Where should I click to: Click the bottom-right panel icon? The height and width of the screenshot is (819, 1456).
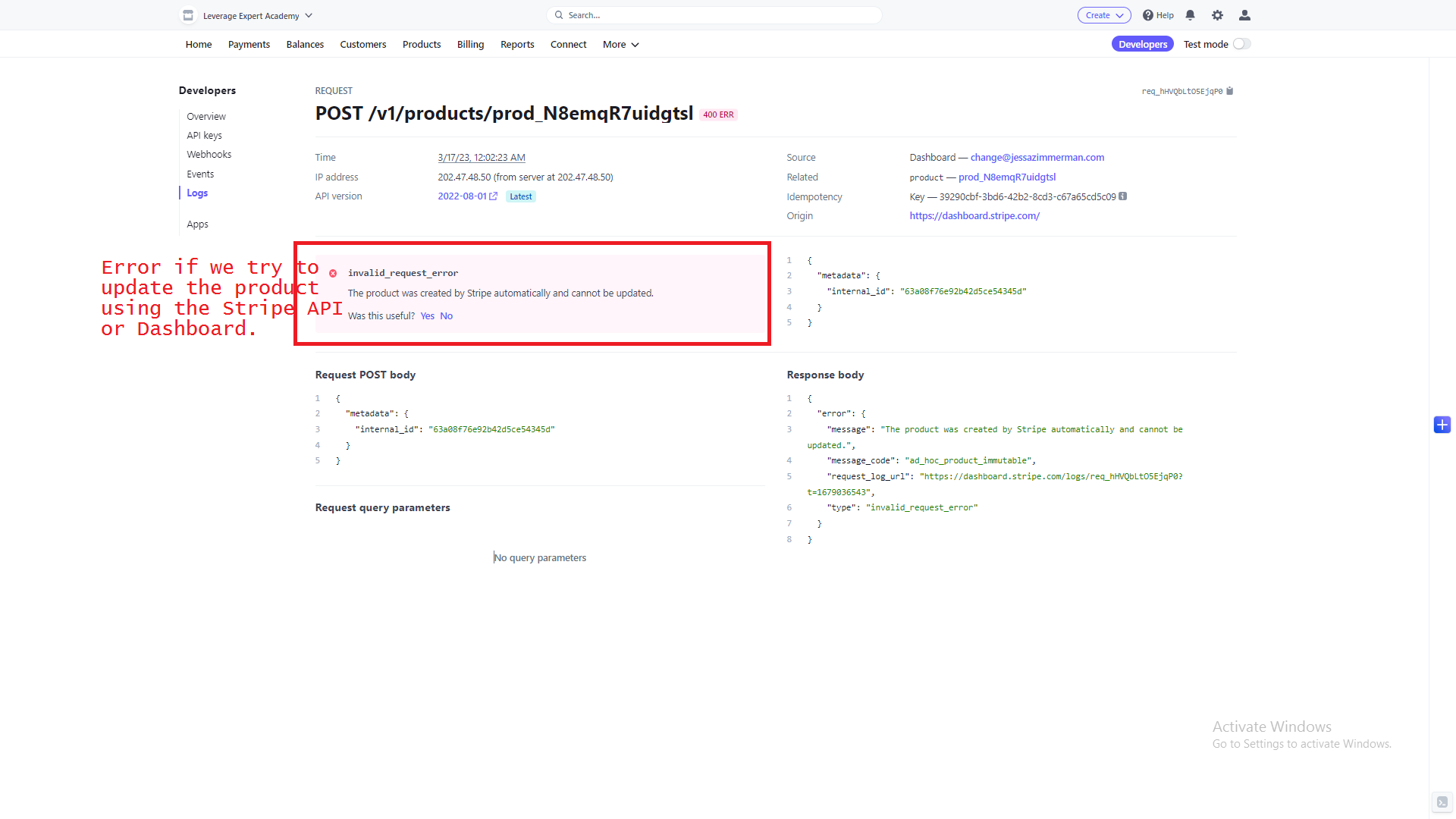pyautogui.click(x=1442, y=802)
